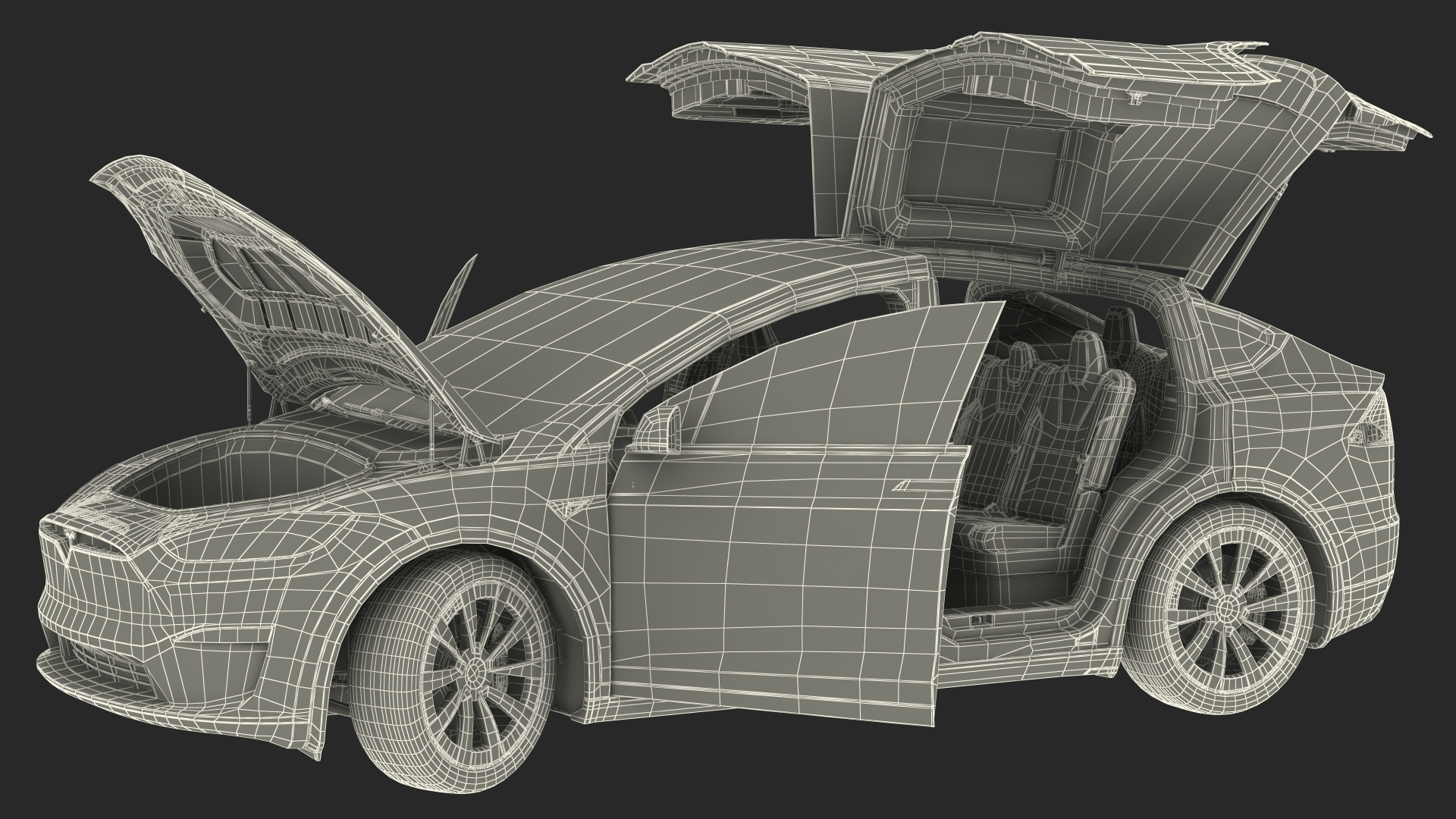The width and height of the screenshot is (1456, 819).
Task: Select the side mirror on front door
Action: pyautogui.click(x=658, y=431)
